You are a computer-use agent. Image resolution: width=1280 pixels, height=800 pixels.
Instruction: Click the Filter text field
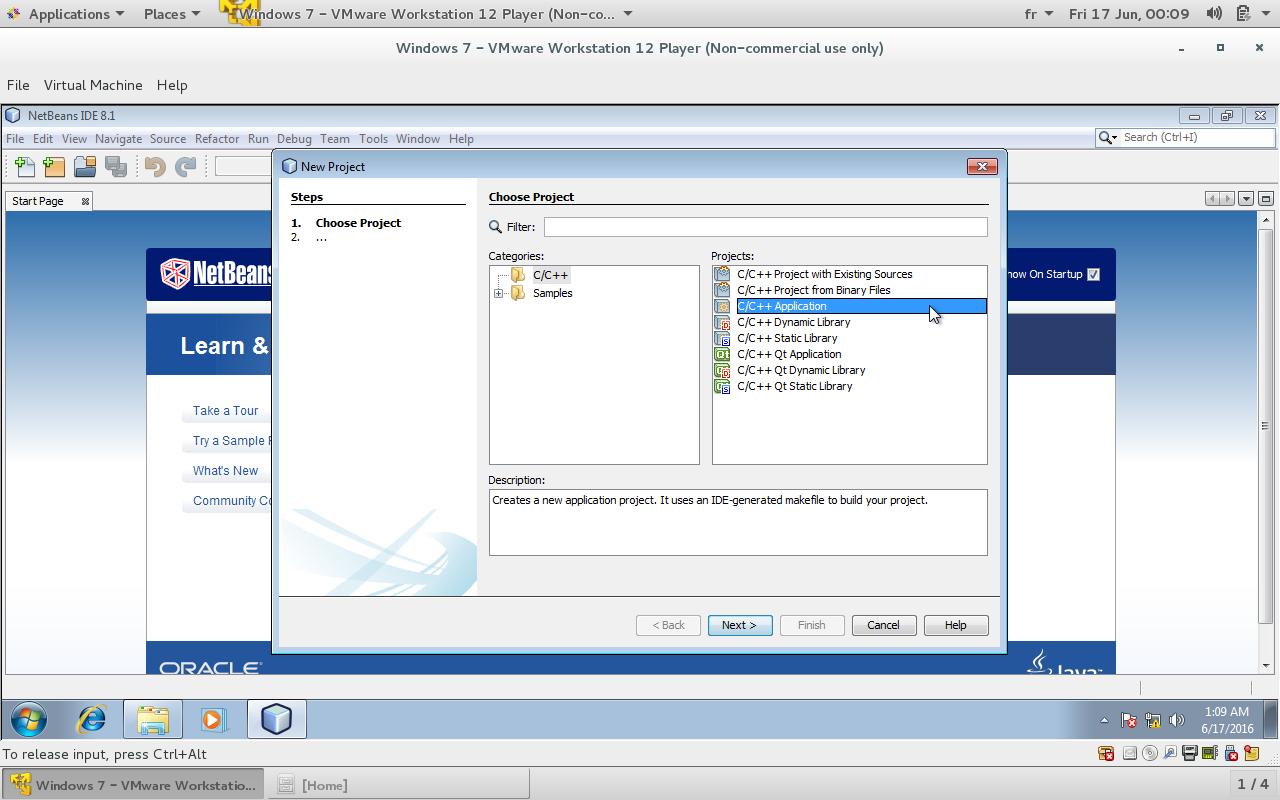(765, 227)
